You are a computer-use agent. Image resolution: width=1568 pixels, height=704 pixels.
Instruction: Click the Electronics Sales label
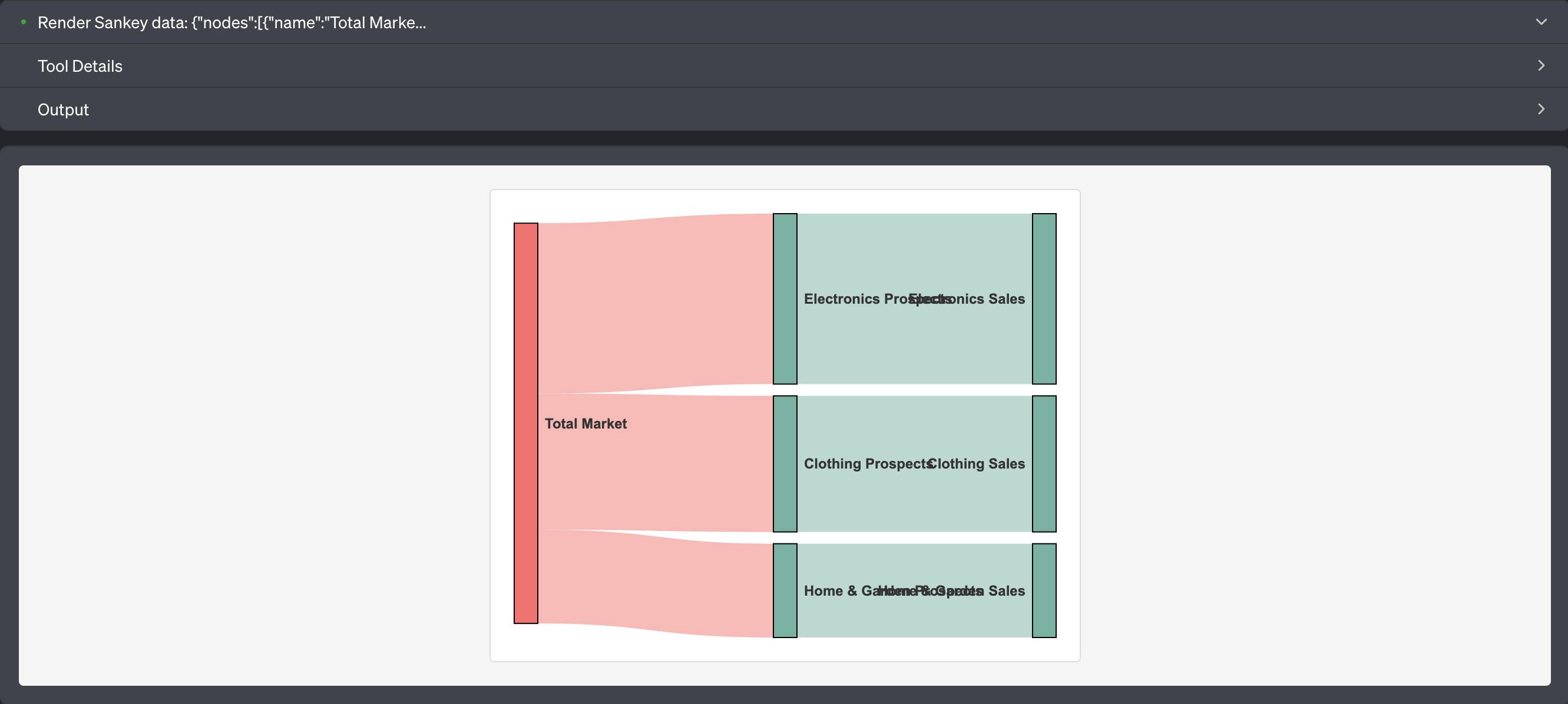[967, 299]
